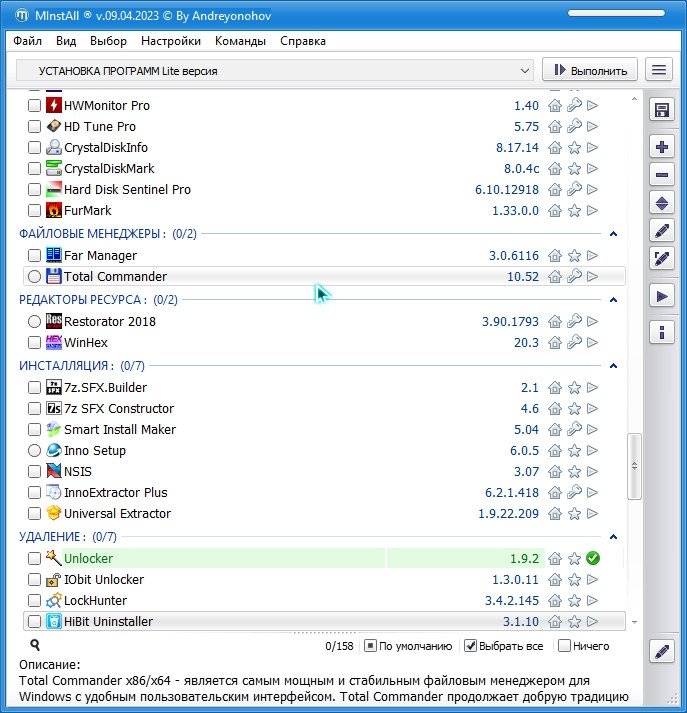The height and width of the screenshot is (713, 687).
Task: Open the 'УСТАНОВКА ПРОГРАММ Lite версия' dropdown
Action: (x=275, y=71)
